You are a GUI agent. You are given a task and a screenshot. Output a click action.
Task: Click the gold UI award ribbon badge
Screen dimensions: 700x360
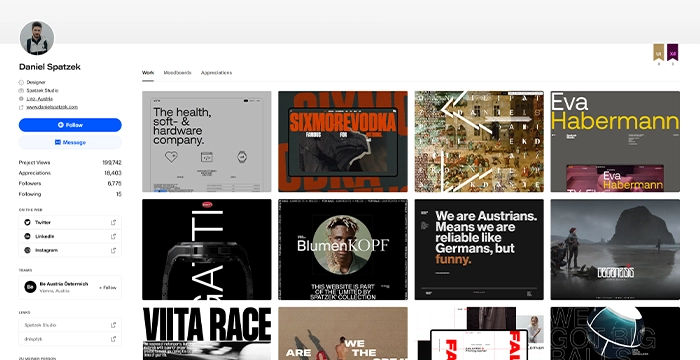coord(658,52)
